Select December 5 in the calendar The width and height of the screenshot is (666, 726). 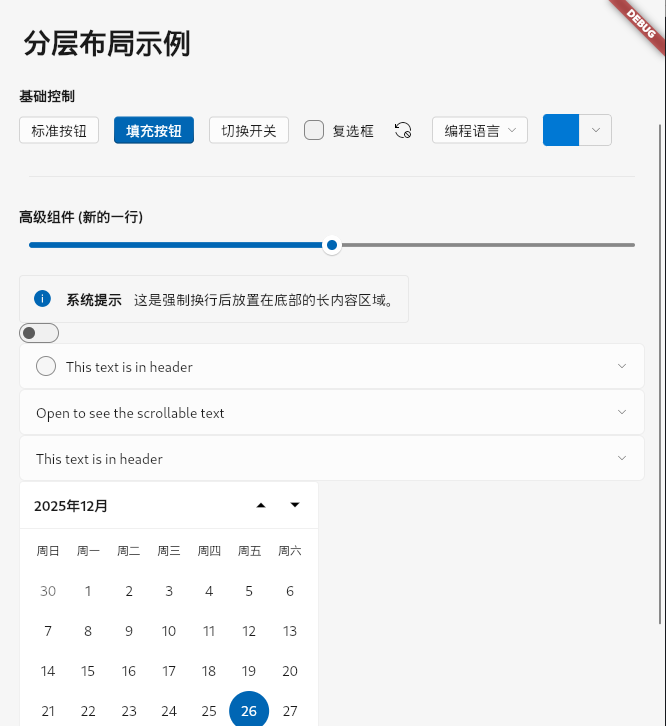click(249, 591)
